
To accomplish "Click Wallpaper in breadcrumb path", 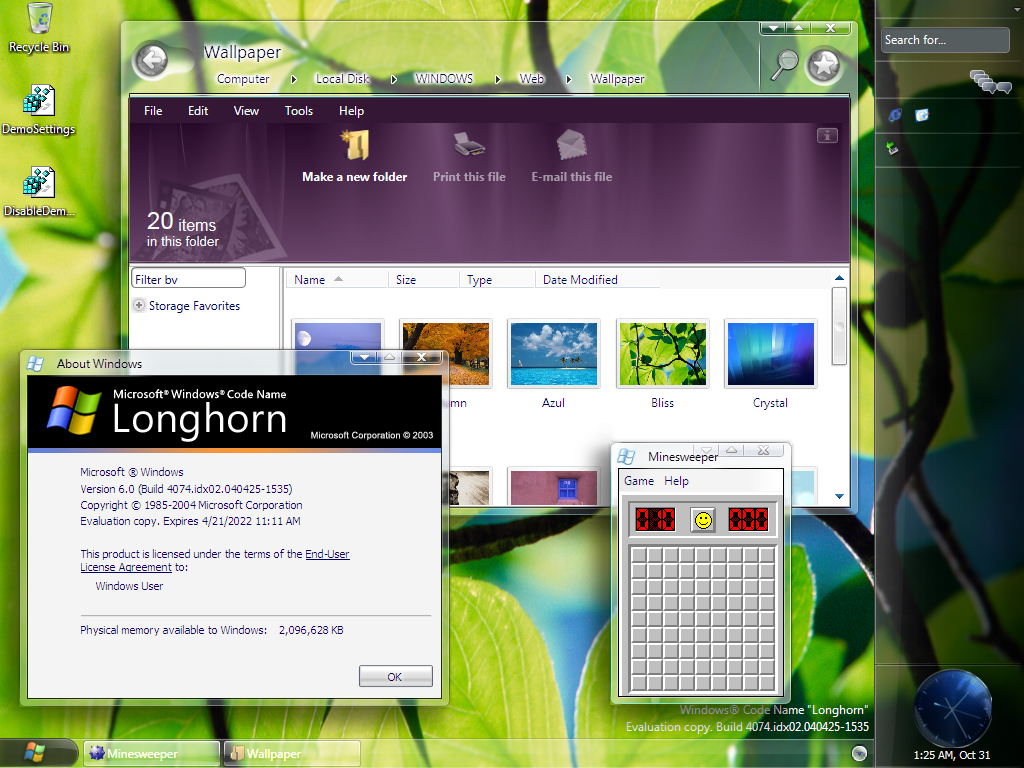I will coord(617,79).
